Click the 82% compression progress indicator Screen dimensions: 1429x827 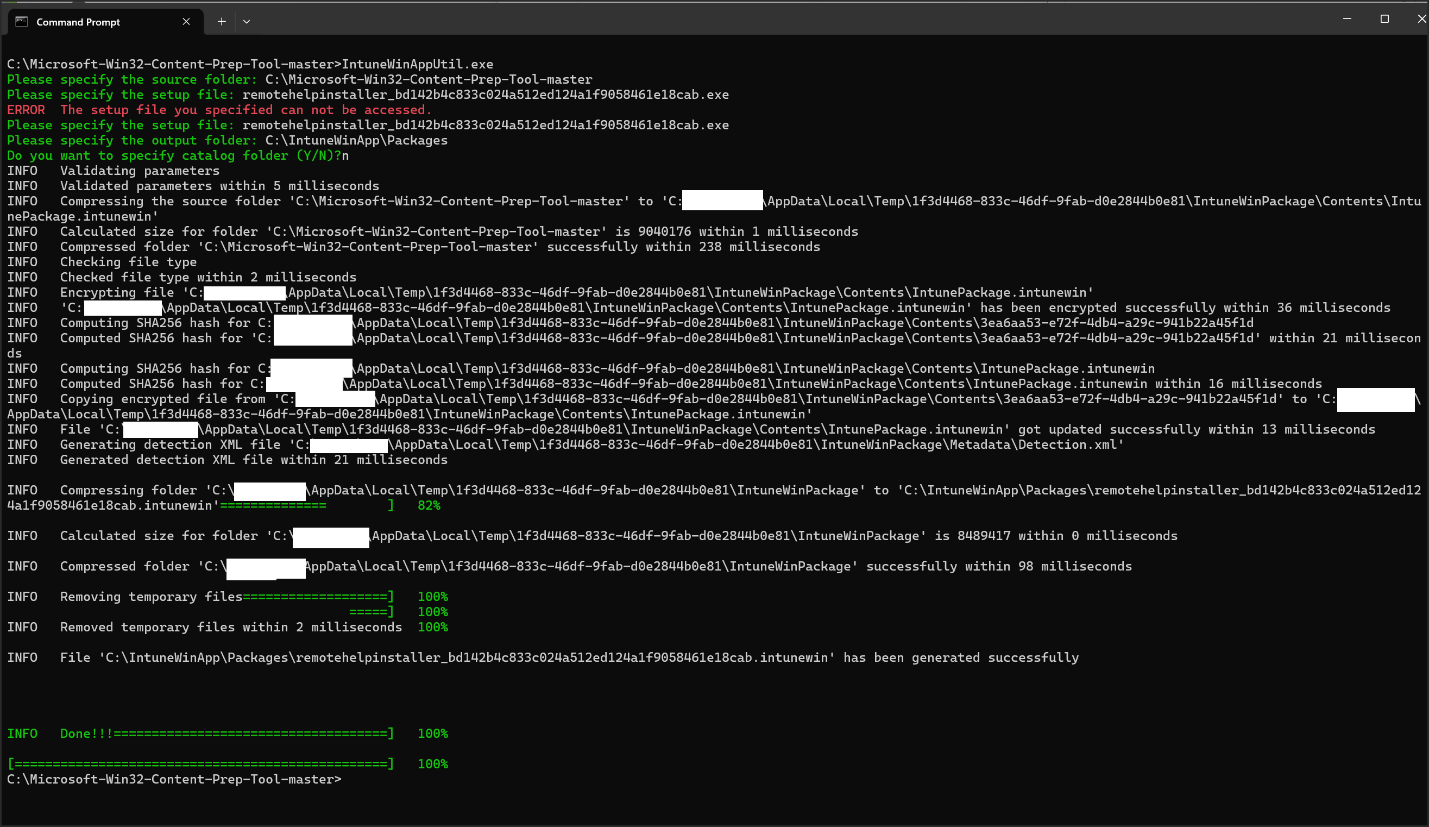tap(428, 506)
